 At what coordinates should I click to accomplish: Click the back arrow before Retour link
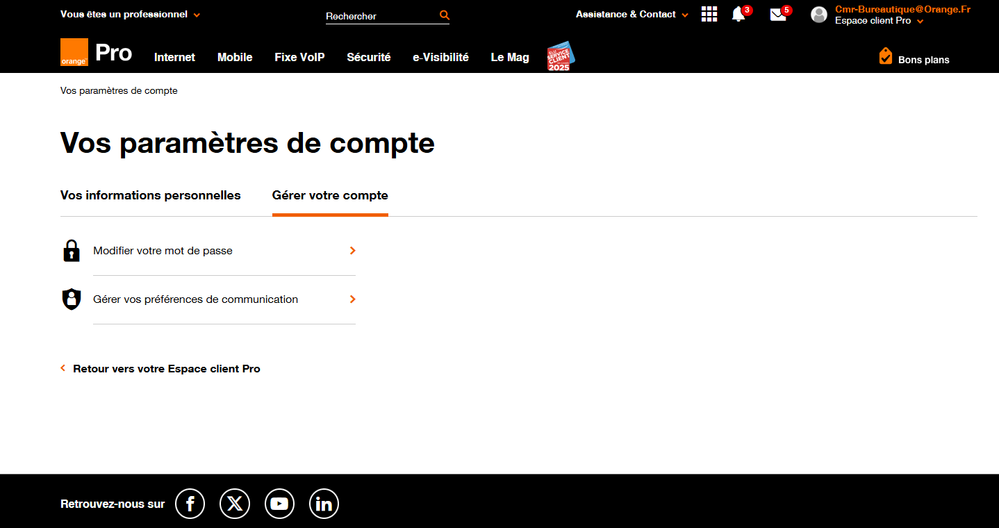point(63,368)
